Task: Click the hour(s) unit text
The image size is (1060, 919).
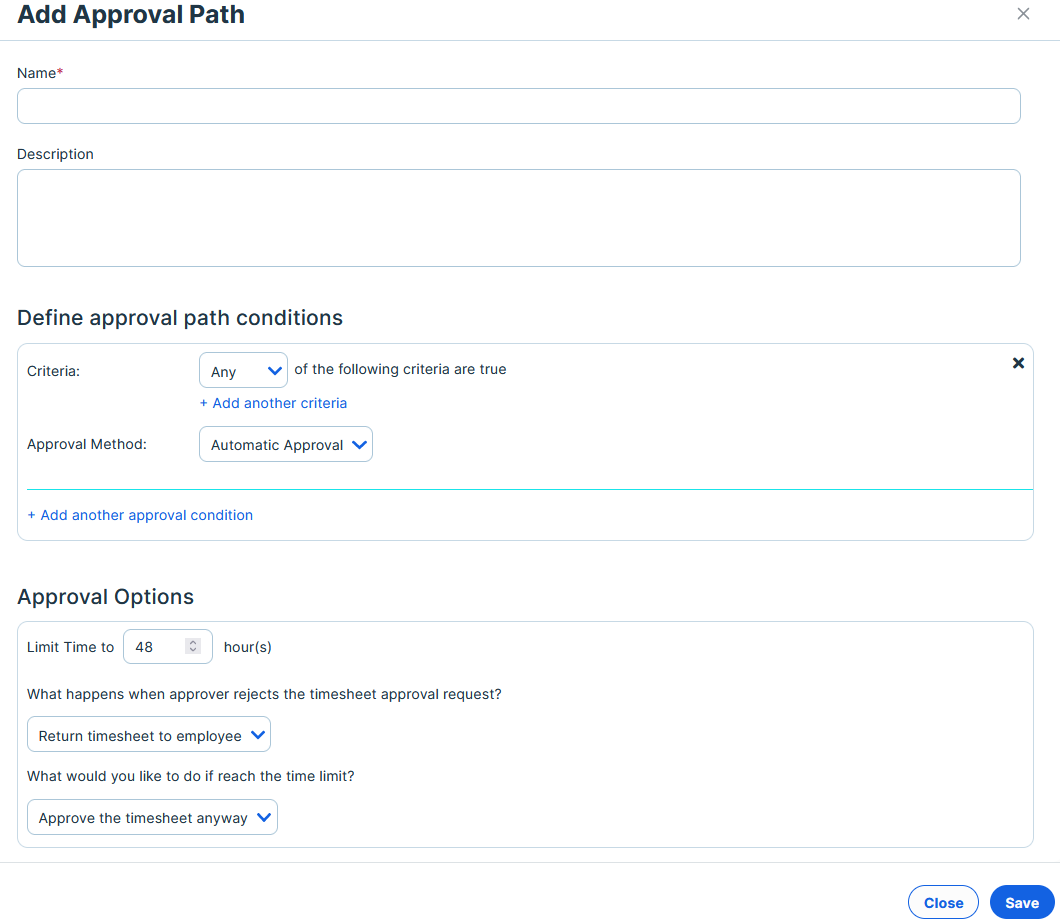Action: 247,647
